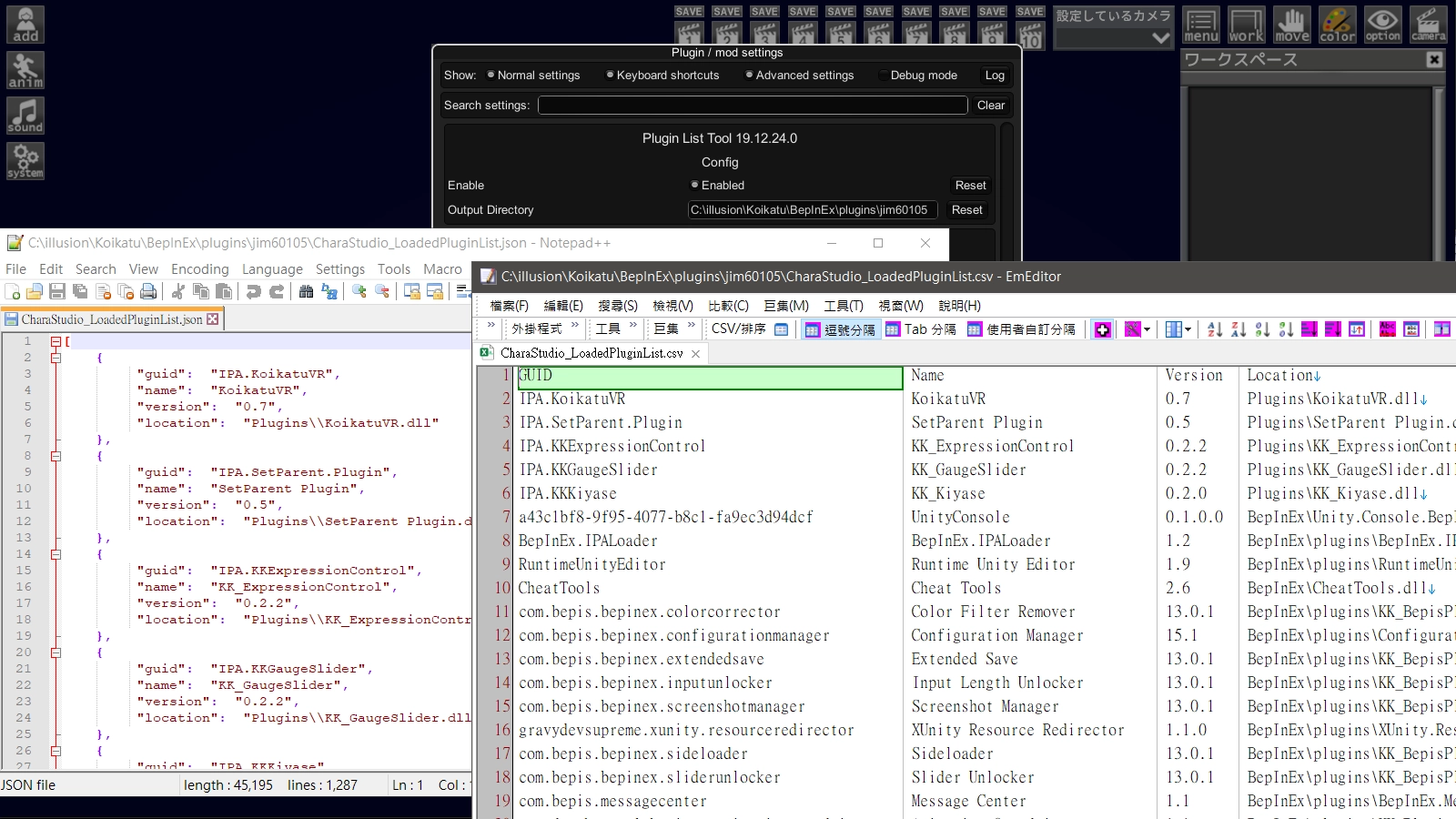
Task: Collapse the fold marker on JSON line 2
Action: pyautogui.click(x=56, y=358)
